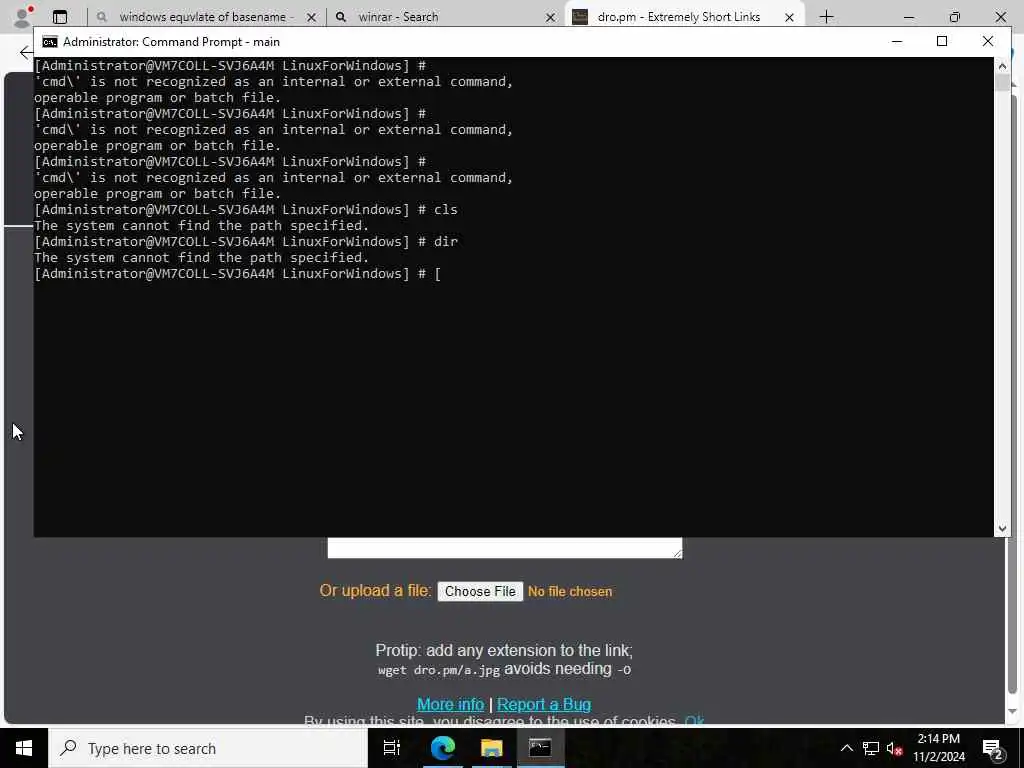
Task: Go back with the browser back arrow
Action: pyautogui.click(x=26, y=52)
